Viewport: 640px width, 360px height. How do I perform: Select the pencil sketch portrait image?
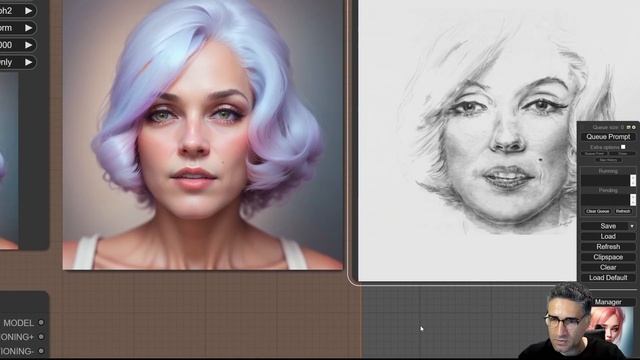467,140
